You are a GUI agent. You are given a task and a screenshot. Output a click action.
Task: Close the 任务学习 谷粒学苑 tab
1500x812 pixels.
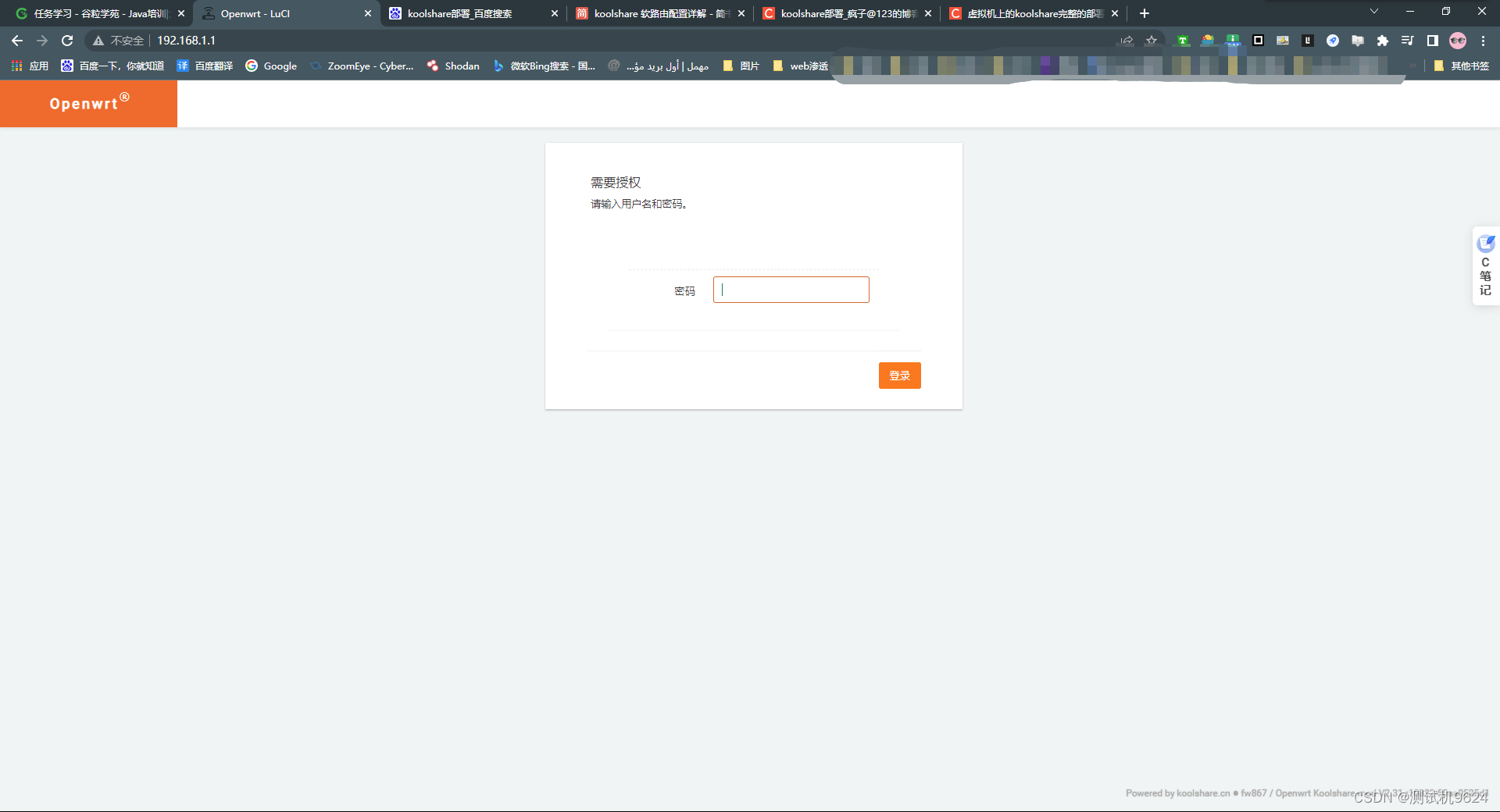181,13
